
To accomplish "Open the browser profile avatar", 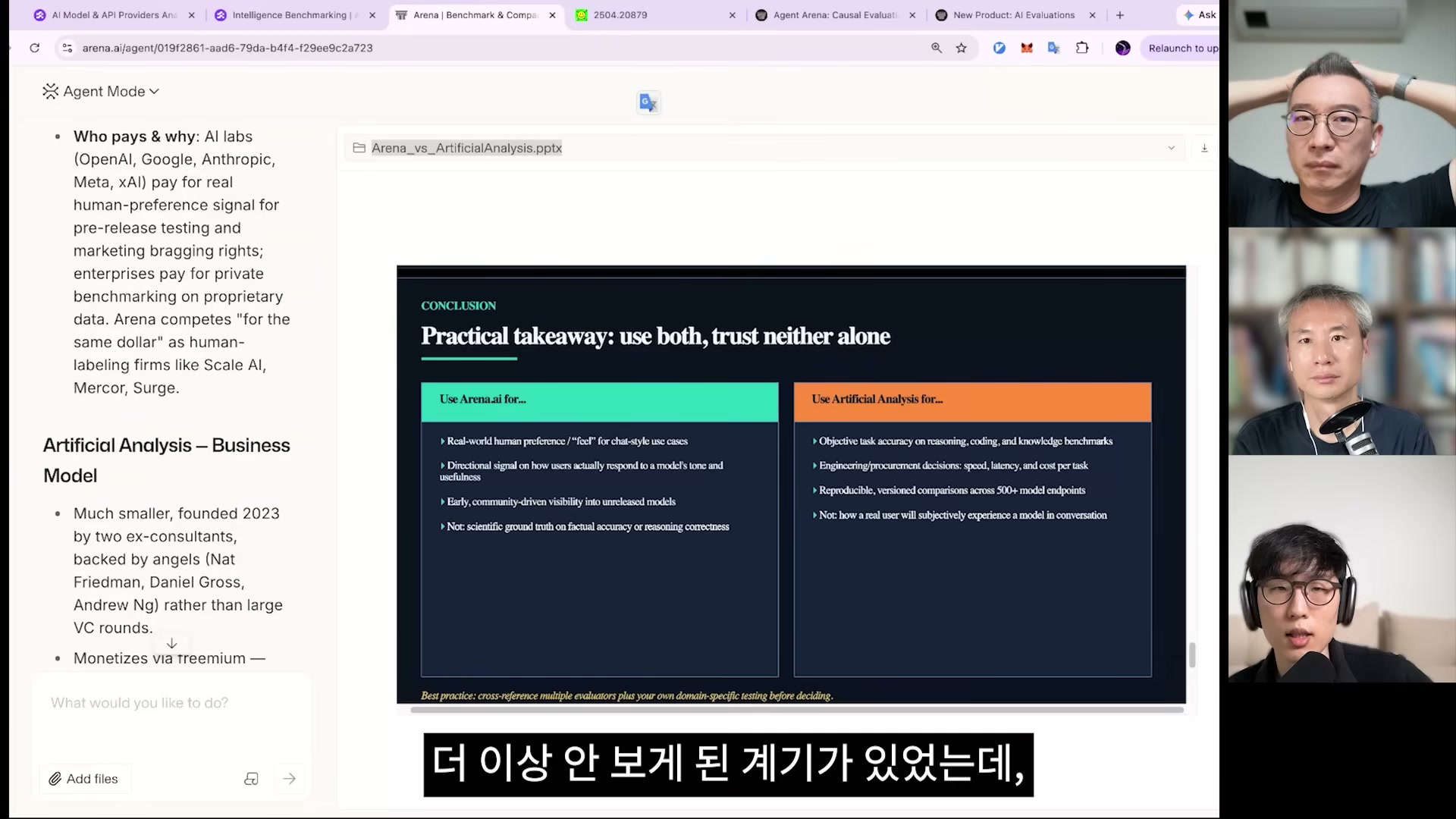I will click(1123, 48).
